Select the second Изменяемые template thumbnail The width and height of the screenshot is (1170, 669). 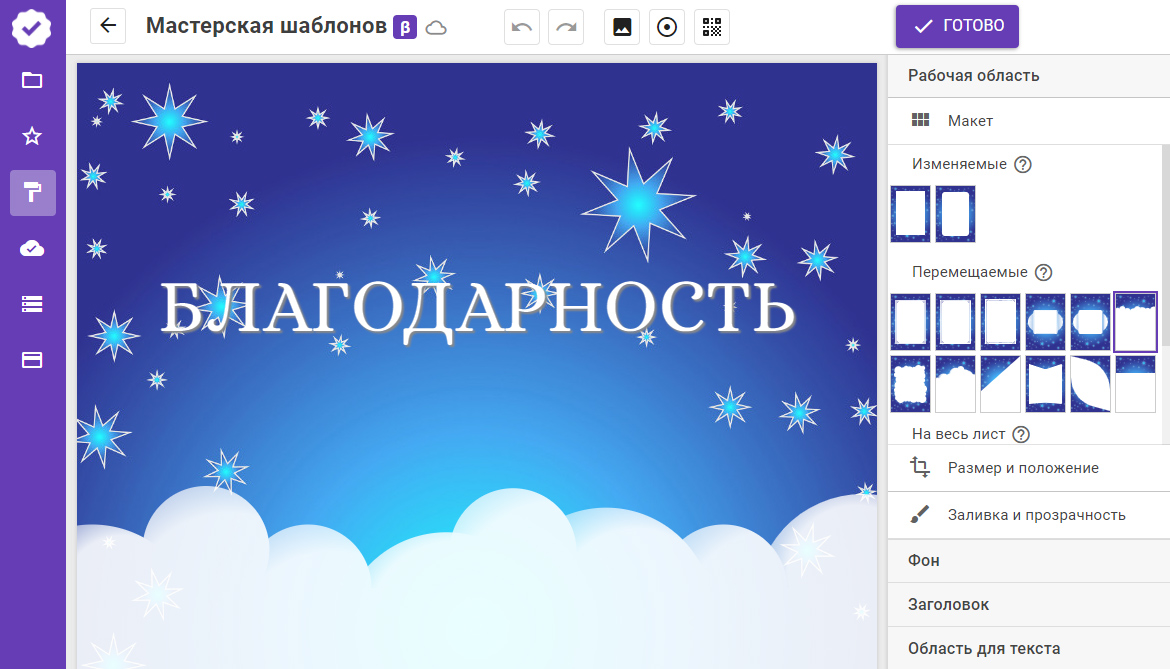point(955,214)
